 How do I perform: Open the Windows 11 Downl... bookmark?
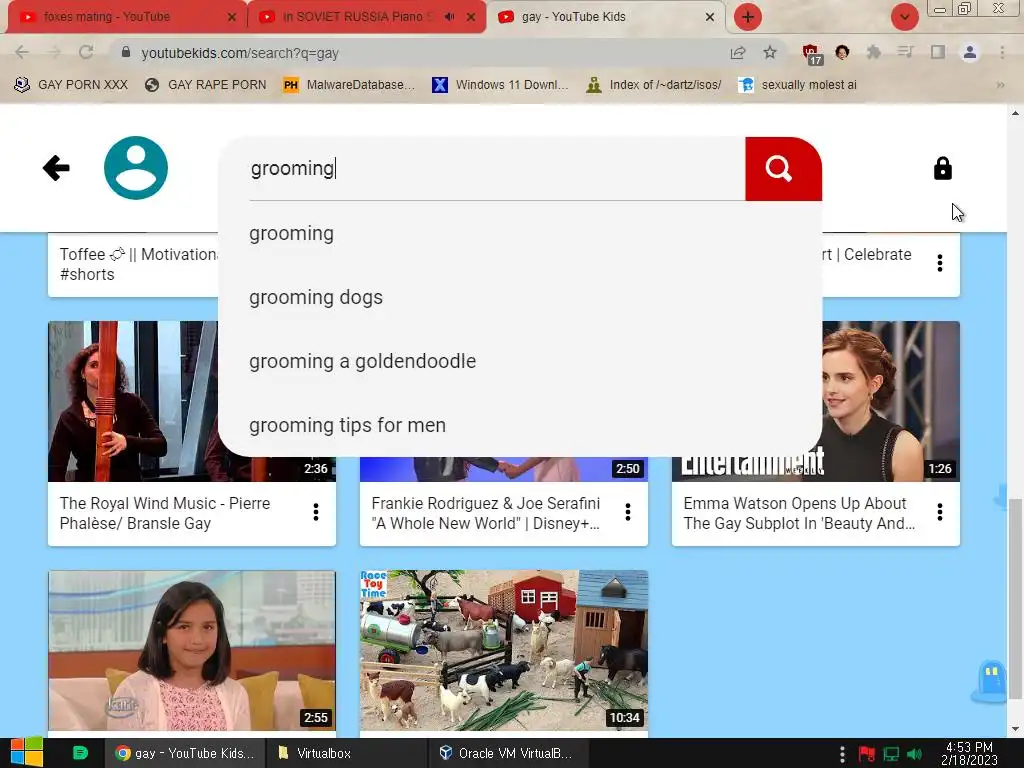(502, 85)
